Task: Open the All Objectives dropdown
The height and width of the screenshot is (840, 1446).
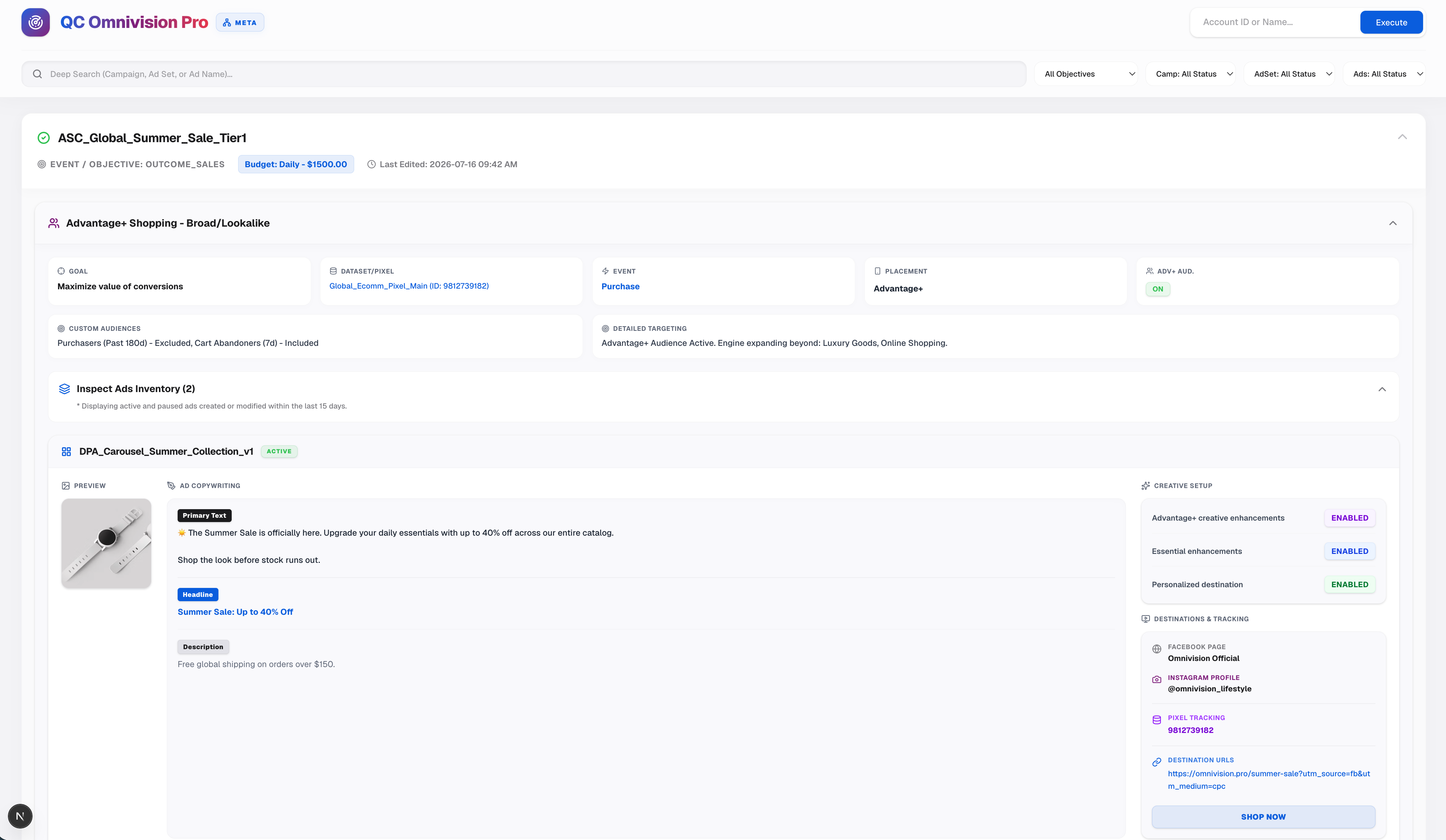Action: (1086, 74)
